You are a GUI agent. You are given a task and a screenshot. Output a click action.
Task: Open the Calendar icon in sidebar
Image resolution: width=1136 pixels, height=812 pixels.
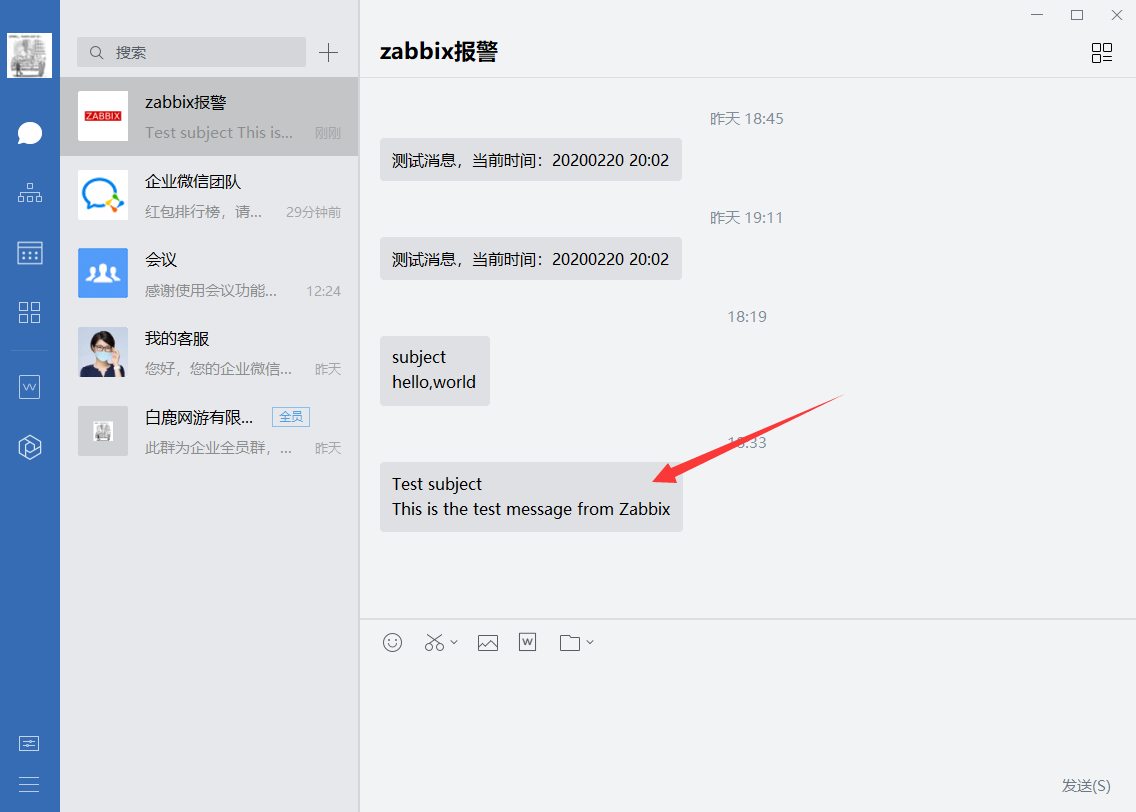[x=30, y=253]
